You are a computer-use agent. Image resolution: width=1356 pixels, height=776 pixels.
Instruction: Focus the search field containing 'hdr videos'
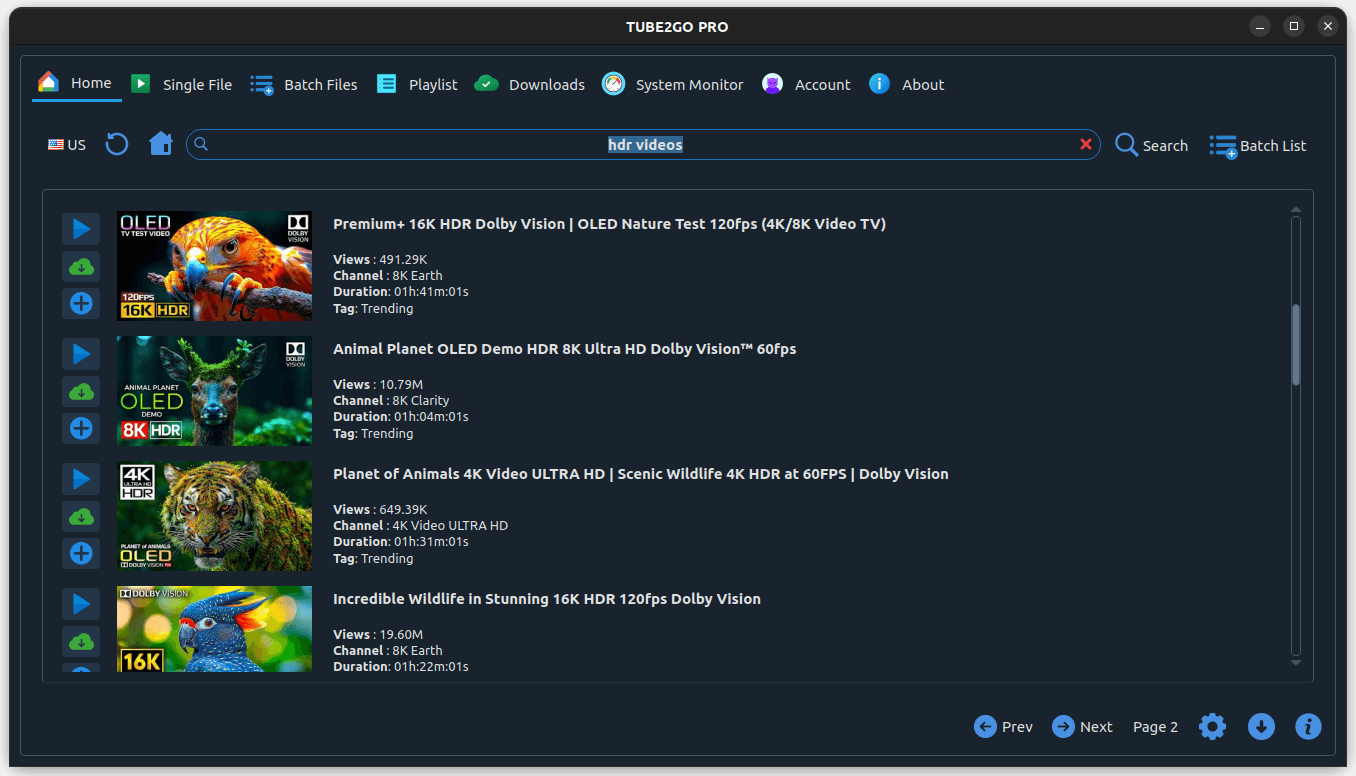click(644, 145)
